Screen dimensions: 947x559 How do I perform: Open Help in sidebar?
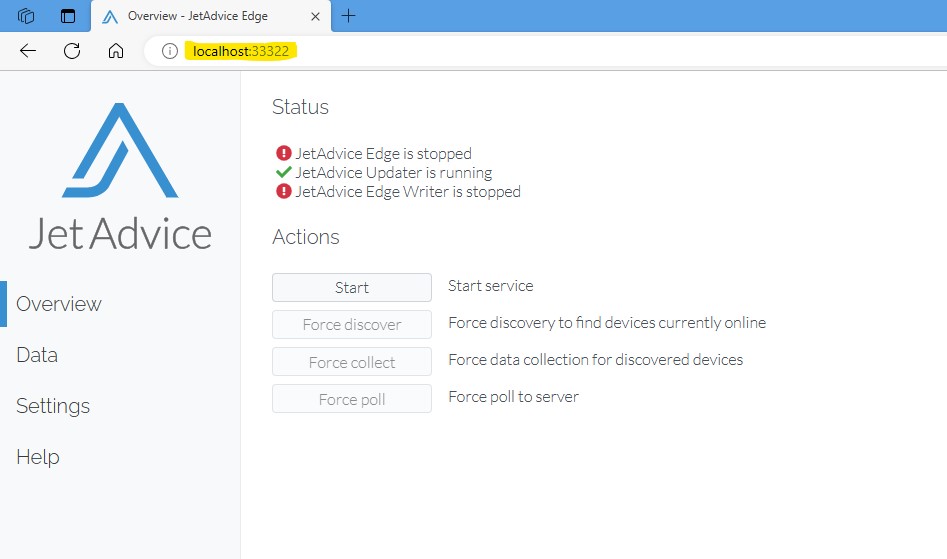pos(38,457)
